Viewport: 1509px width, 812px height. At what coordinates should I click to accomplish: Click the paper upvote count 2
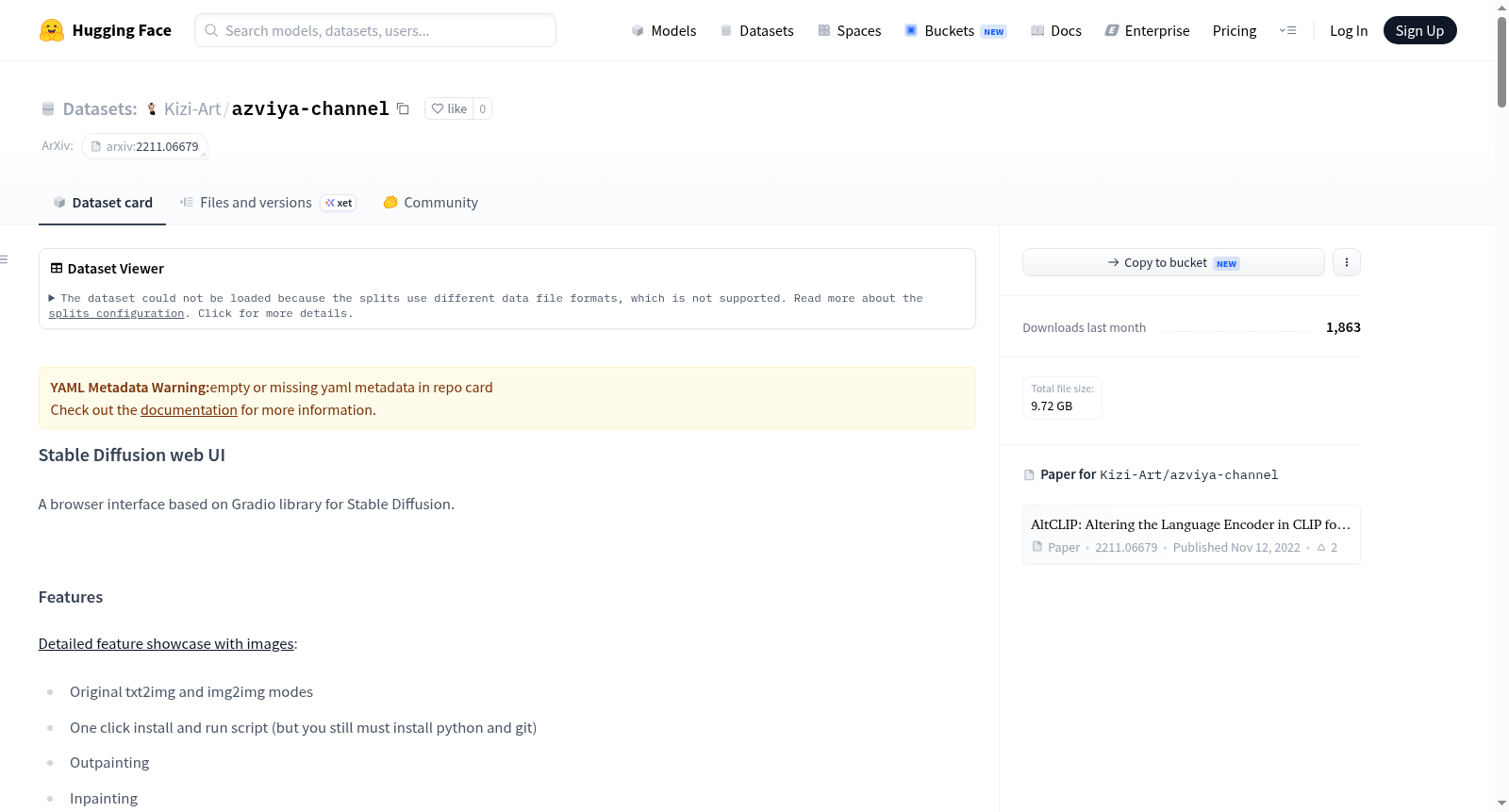[x=1328, y=547]
